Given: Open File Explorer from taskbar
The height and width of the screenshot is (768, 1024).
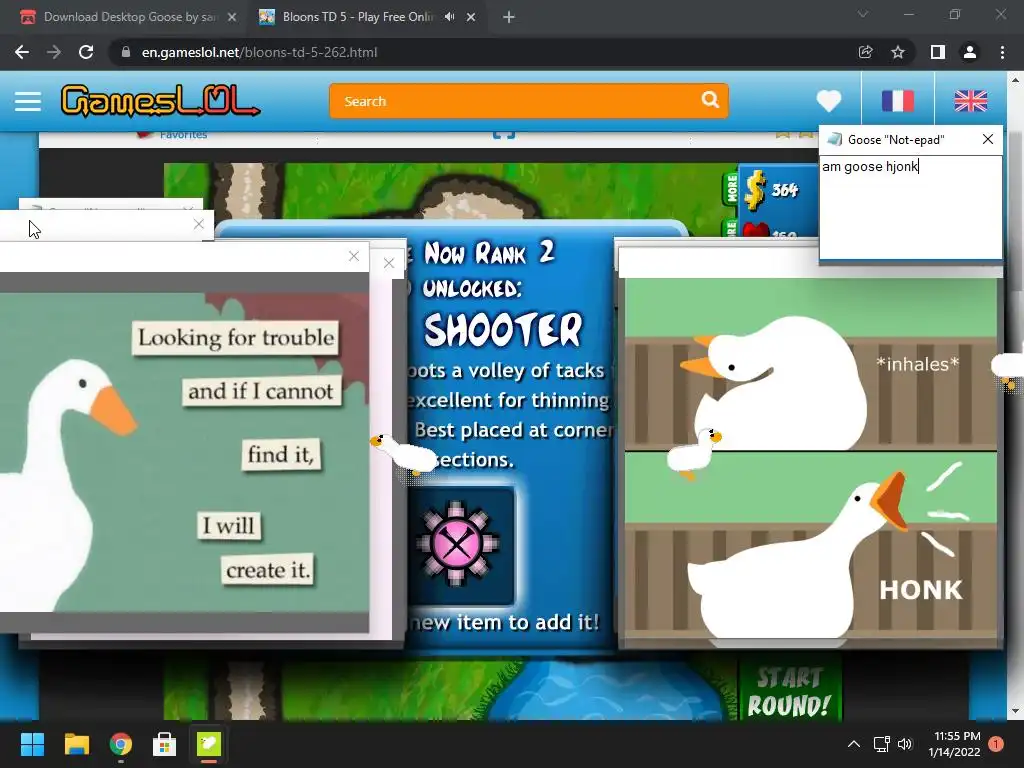Looking at the screenshot, I should pos(76,744).
